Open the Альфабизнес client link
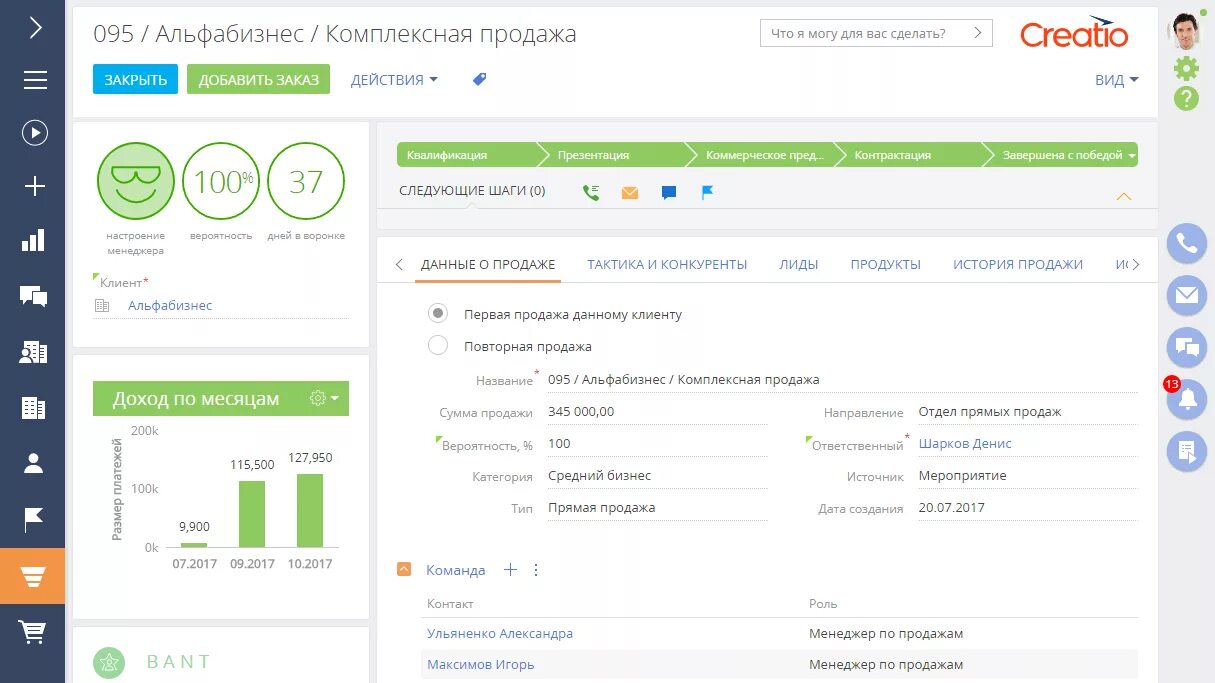 [170, 306]
